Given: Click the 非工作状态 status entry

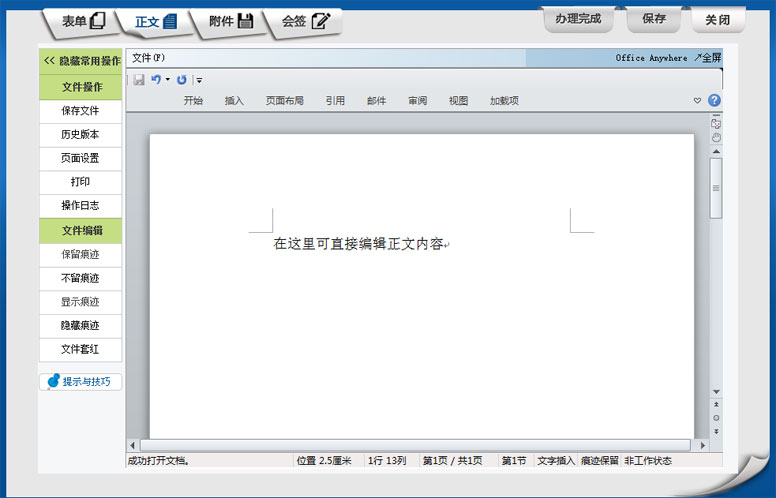Looking at the screenshot, I should point(648,461).
